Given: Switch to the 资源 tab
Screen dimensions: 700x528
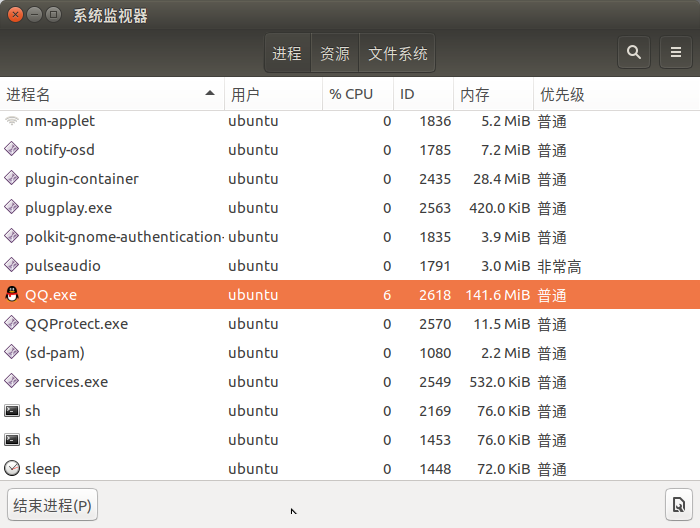Looking at the screenshot, I should pyautogui.click(x=335, y=53).
